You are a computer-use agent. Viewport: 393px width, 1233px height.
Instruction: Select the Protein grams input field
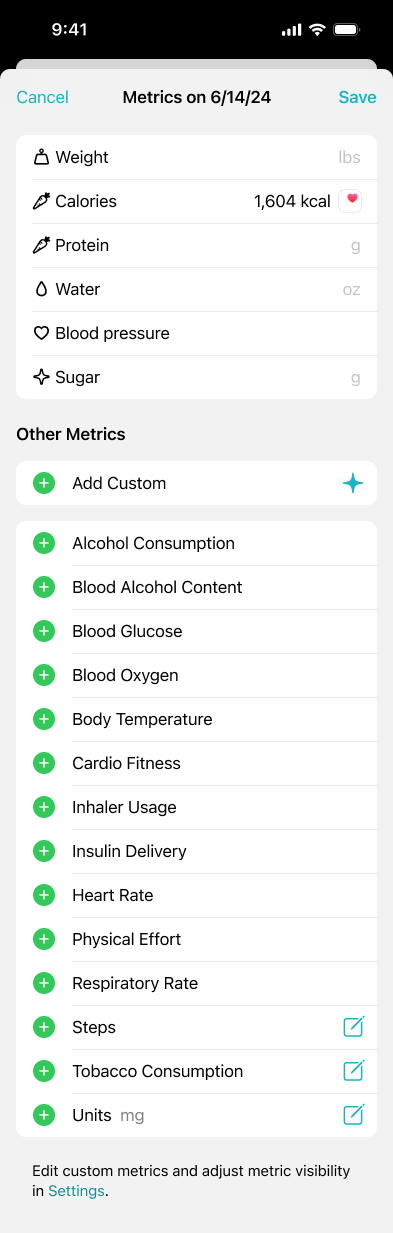tap(196, 245)
